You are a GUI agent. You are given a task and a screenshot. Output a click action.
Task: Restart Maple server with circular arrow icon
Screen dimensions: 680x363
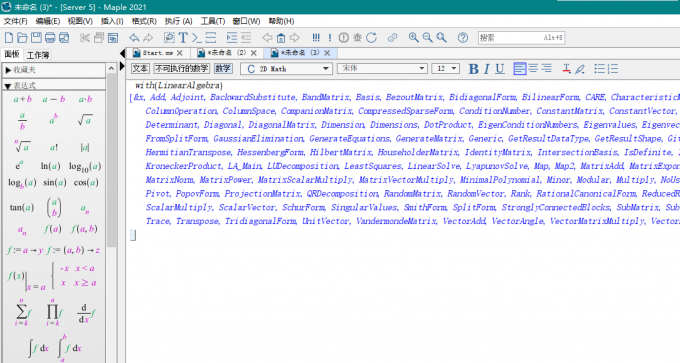(x=371, y=38)
